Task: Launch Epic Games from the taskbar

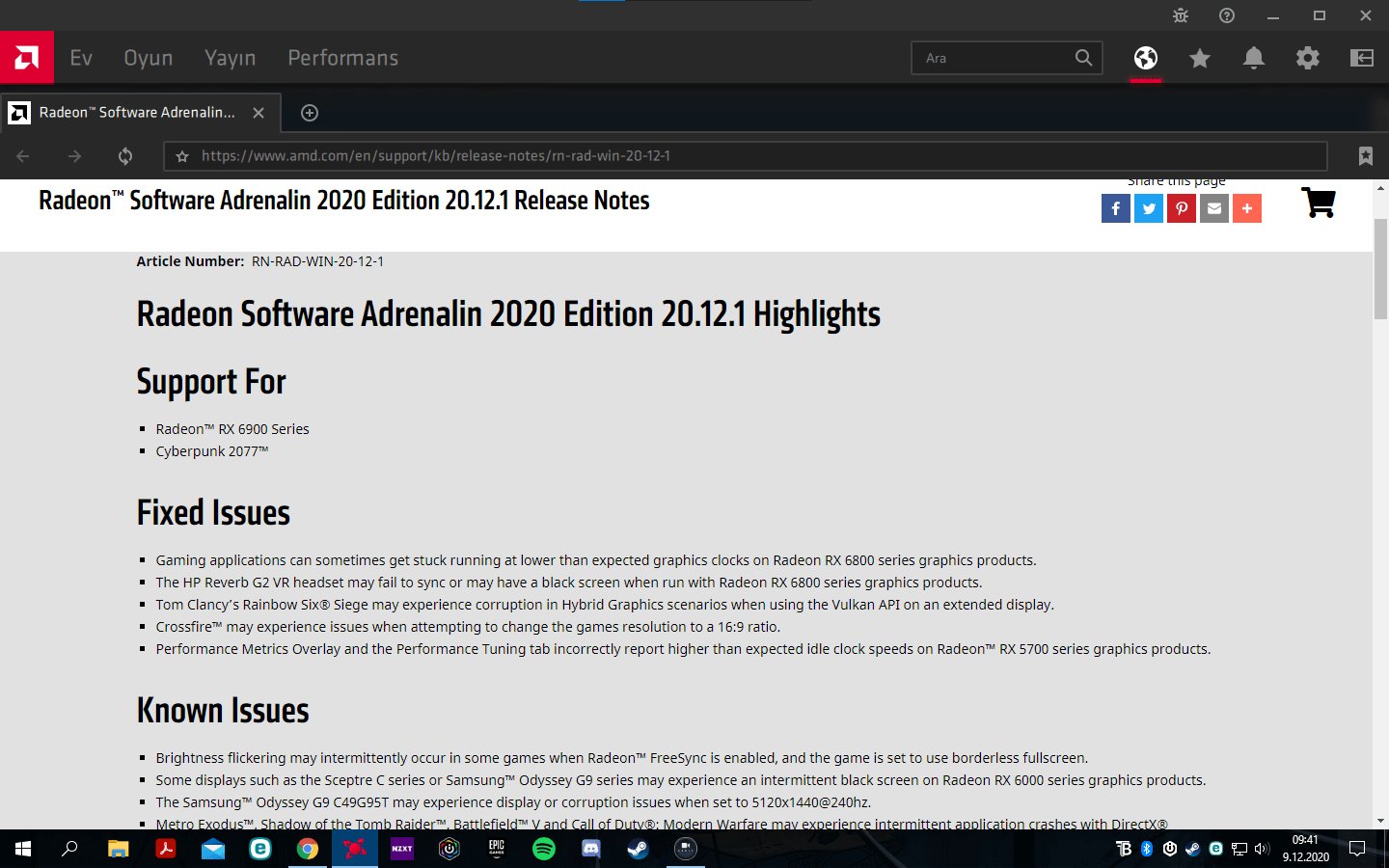Action: point(496,849)
